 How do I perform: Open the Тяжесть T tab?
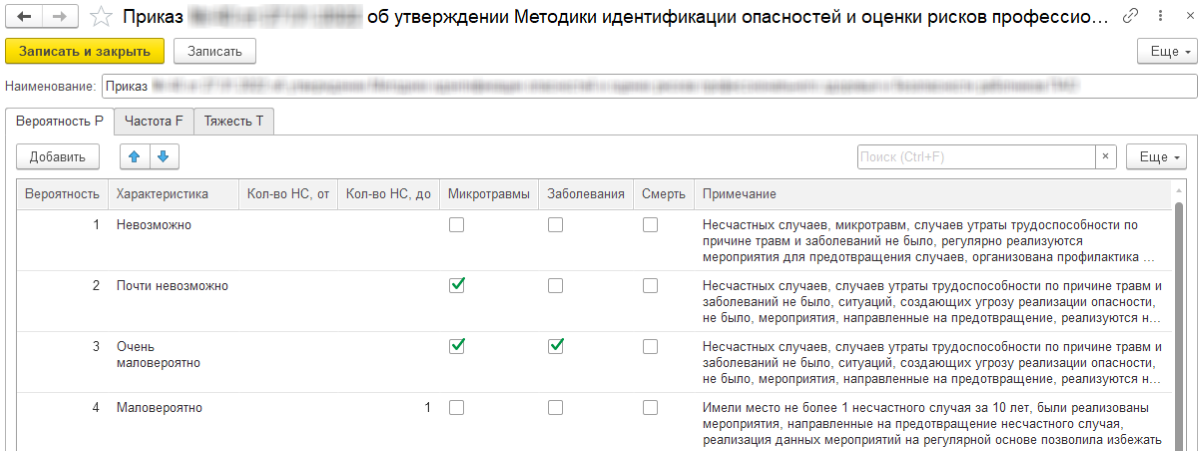(x=233, y=121)
